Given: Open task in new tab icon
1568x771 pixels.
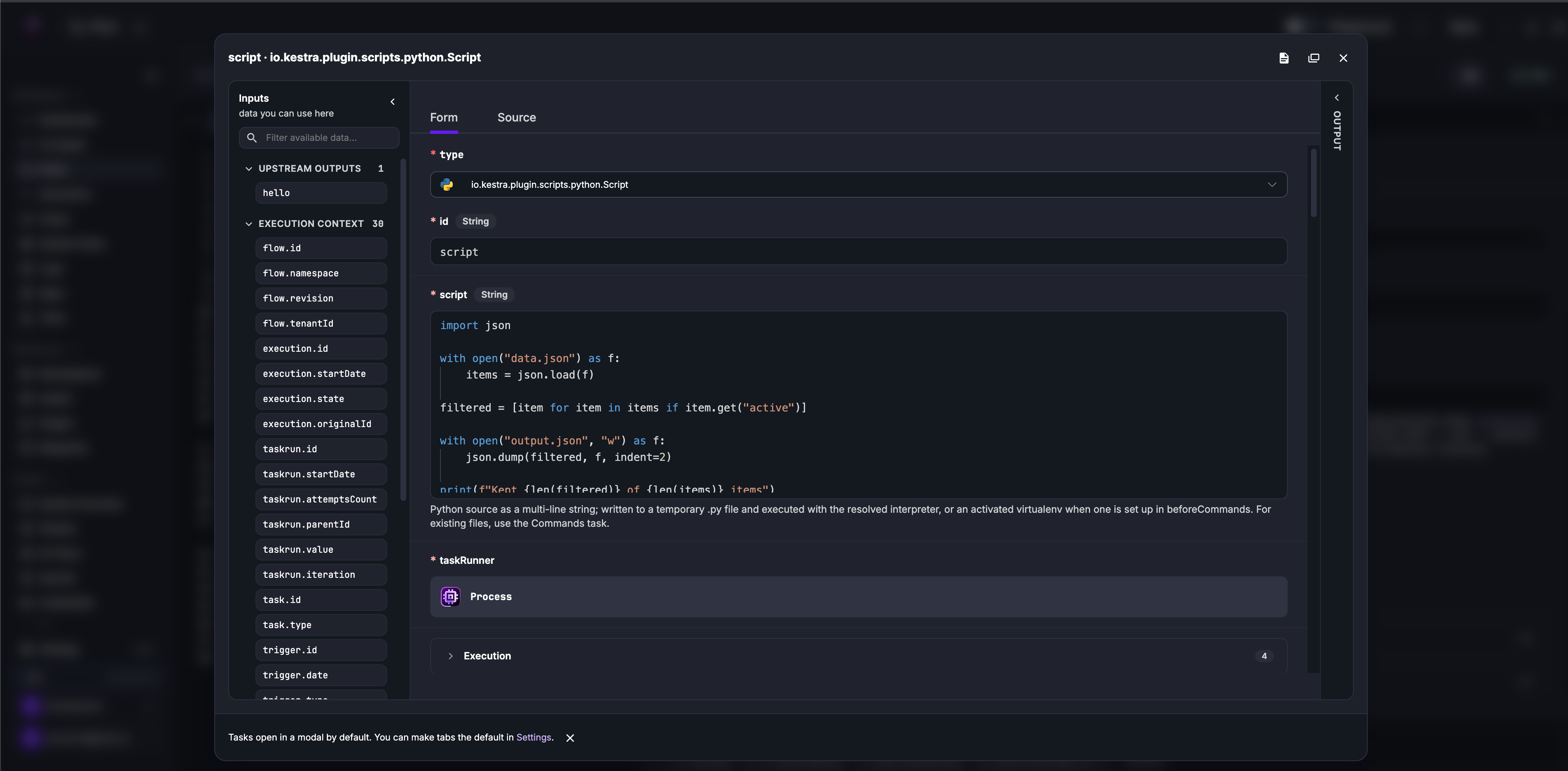Looking at the screenshot, I should 1313,58.
